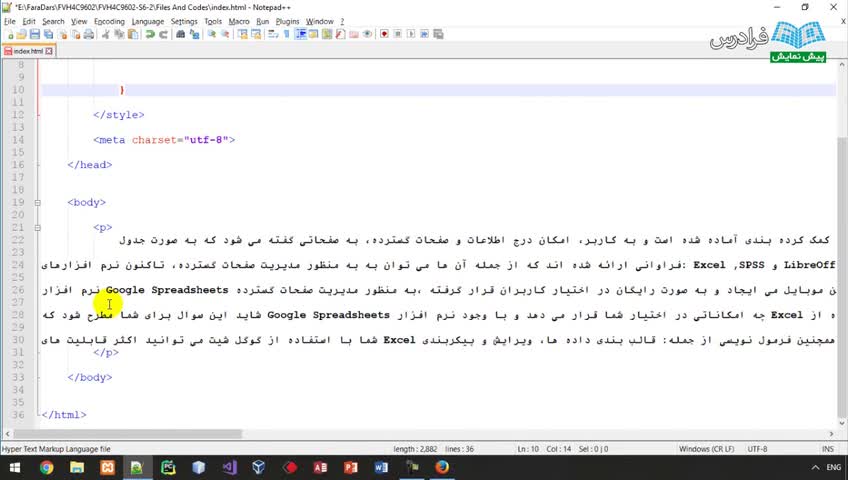Image resolution: width=848 pixels, height=480 pixels.
Task: Click the INS status bar indicator
Action: pyautogui.click(x=827, y=449)
